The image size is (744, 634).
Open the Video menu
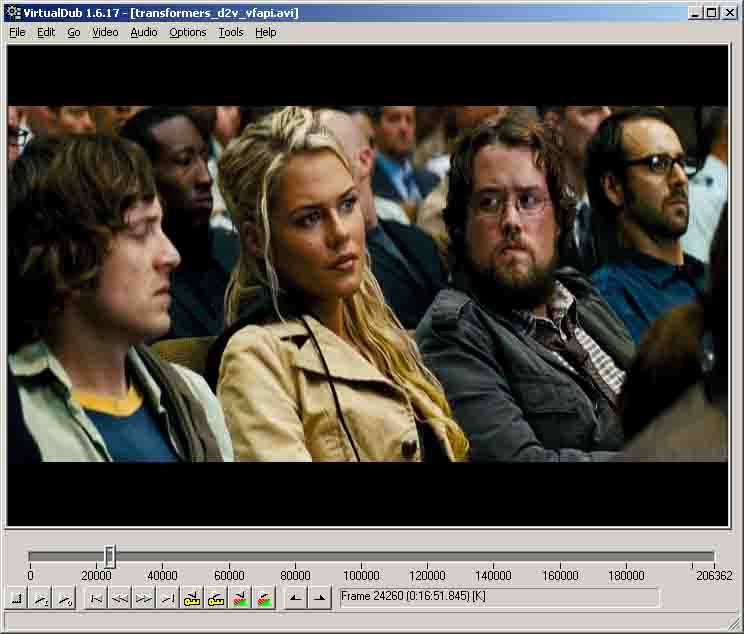coord(105,32)
